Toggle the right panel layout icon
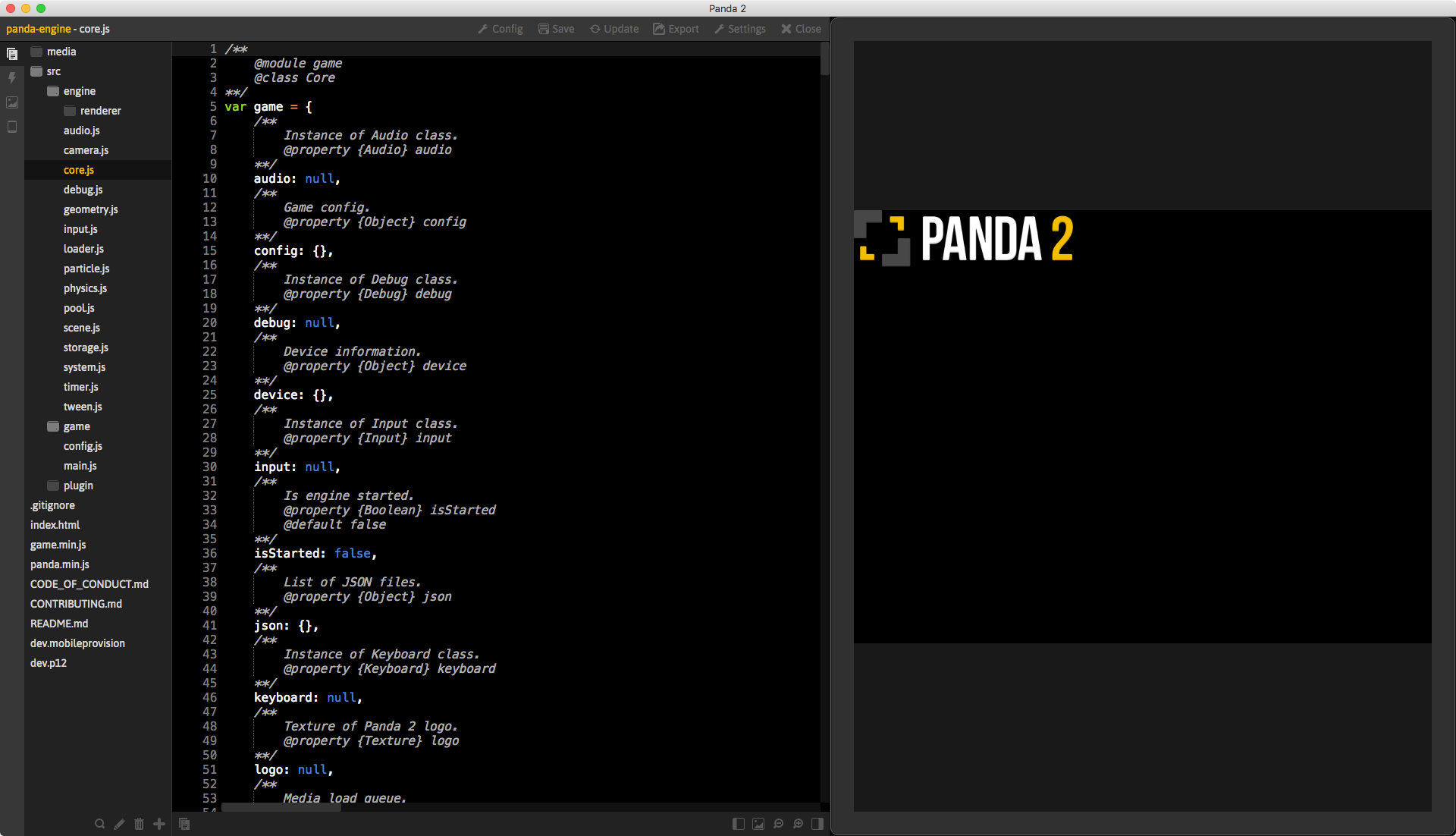This screenshot has height=836, width=1456. coord(817,824)
